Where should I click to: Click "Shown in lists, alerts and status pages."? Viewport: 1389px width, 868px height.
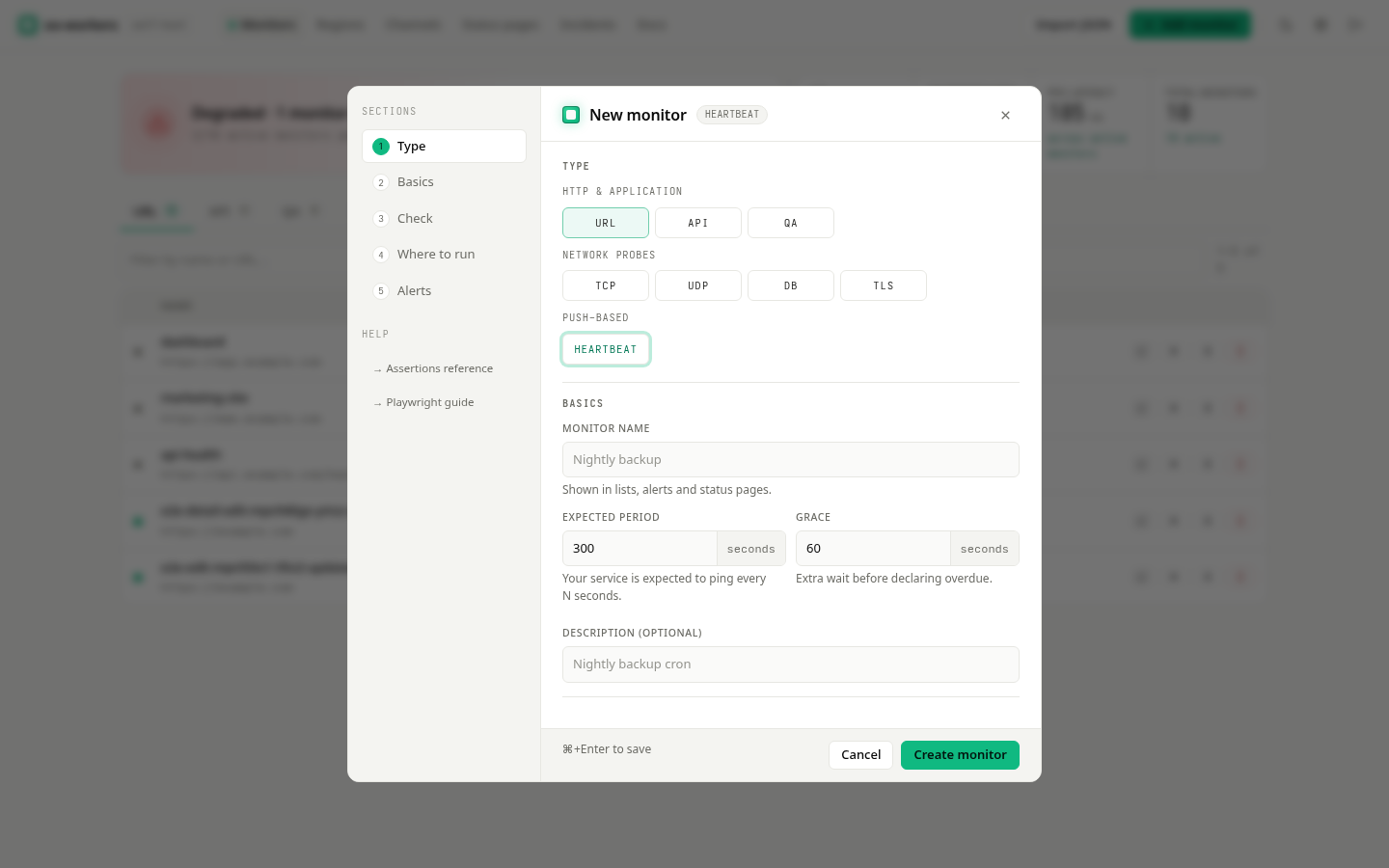click(667, 490)
